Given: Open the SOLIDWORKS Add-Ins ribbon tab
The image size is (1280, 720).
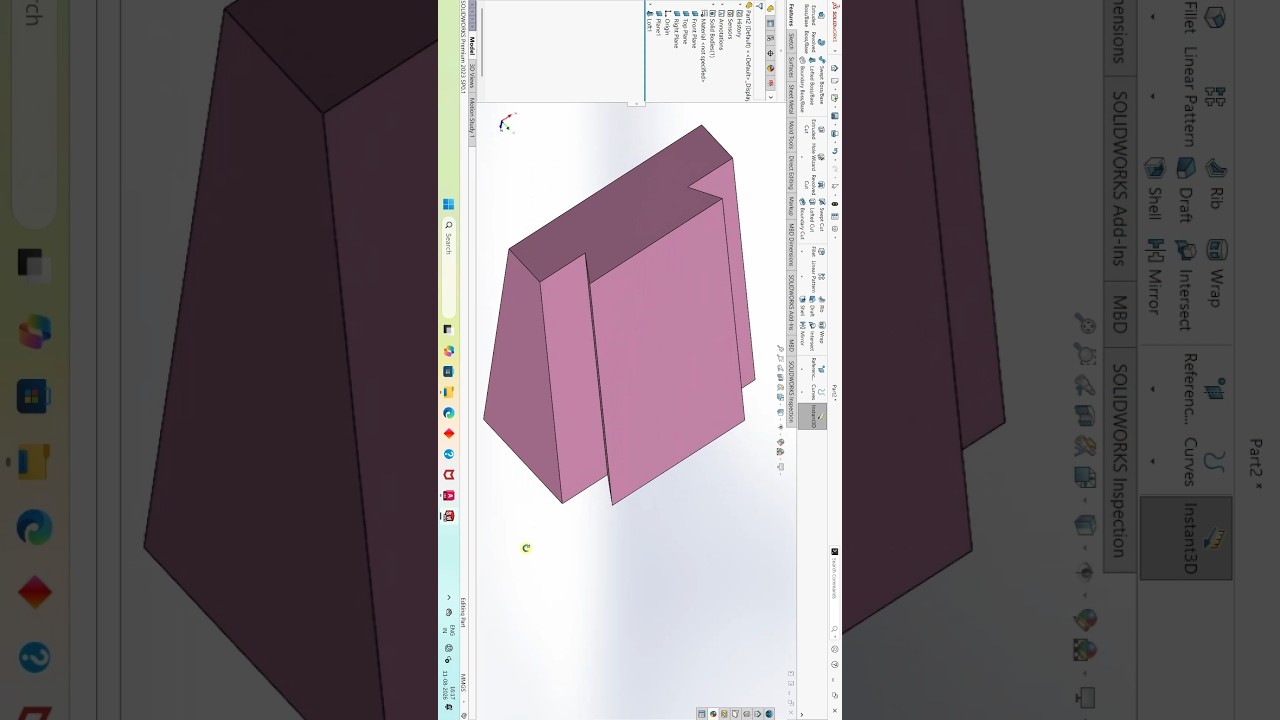Looking at the screenshot, I should (x=790, y=302).
